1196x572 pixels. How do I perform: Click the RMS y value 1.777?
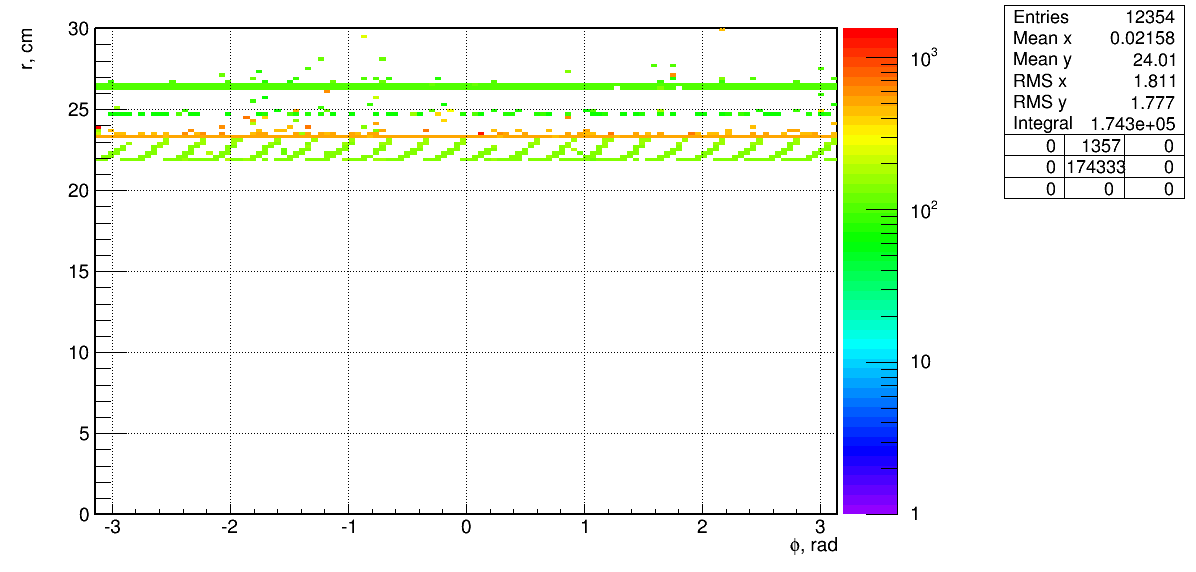point(1154,102)
